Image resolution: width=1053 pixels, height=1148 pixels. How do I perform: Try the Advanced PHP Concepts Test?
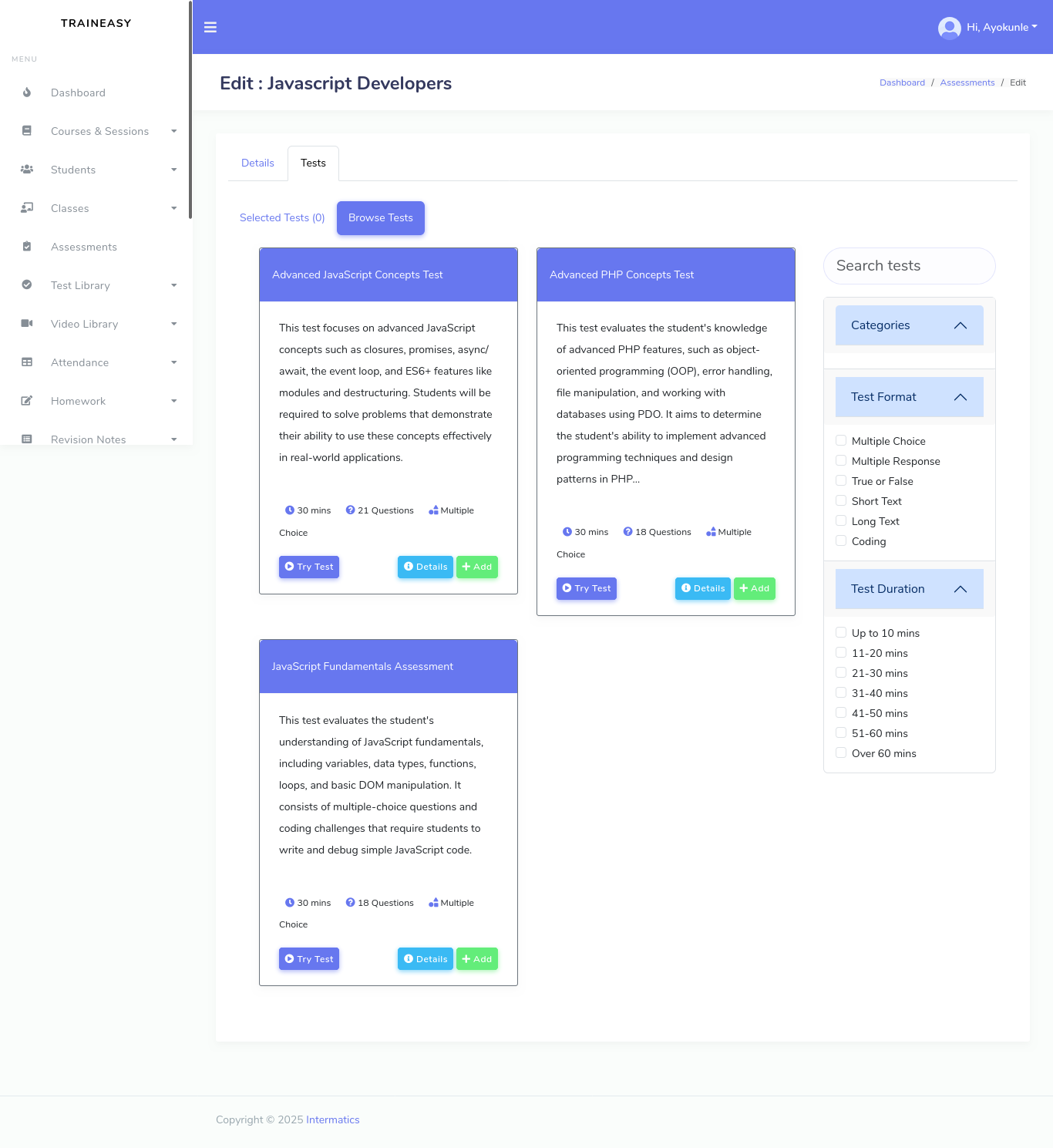pos(586,588)
